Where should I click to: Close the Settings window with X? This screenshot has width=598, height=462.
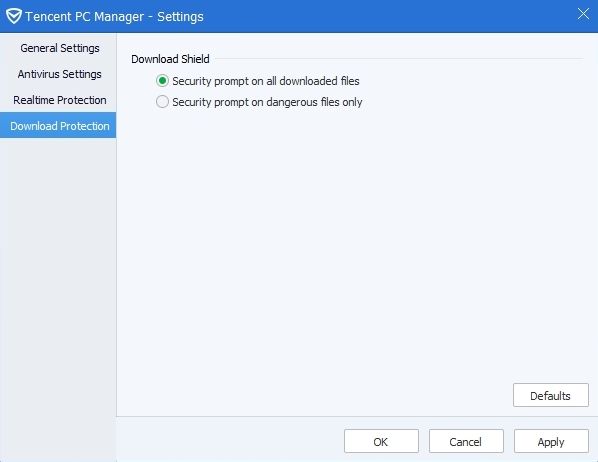pyautogui.click(x=583, y=14)
